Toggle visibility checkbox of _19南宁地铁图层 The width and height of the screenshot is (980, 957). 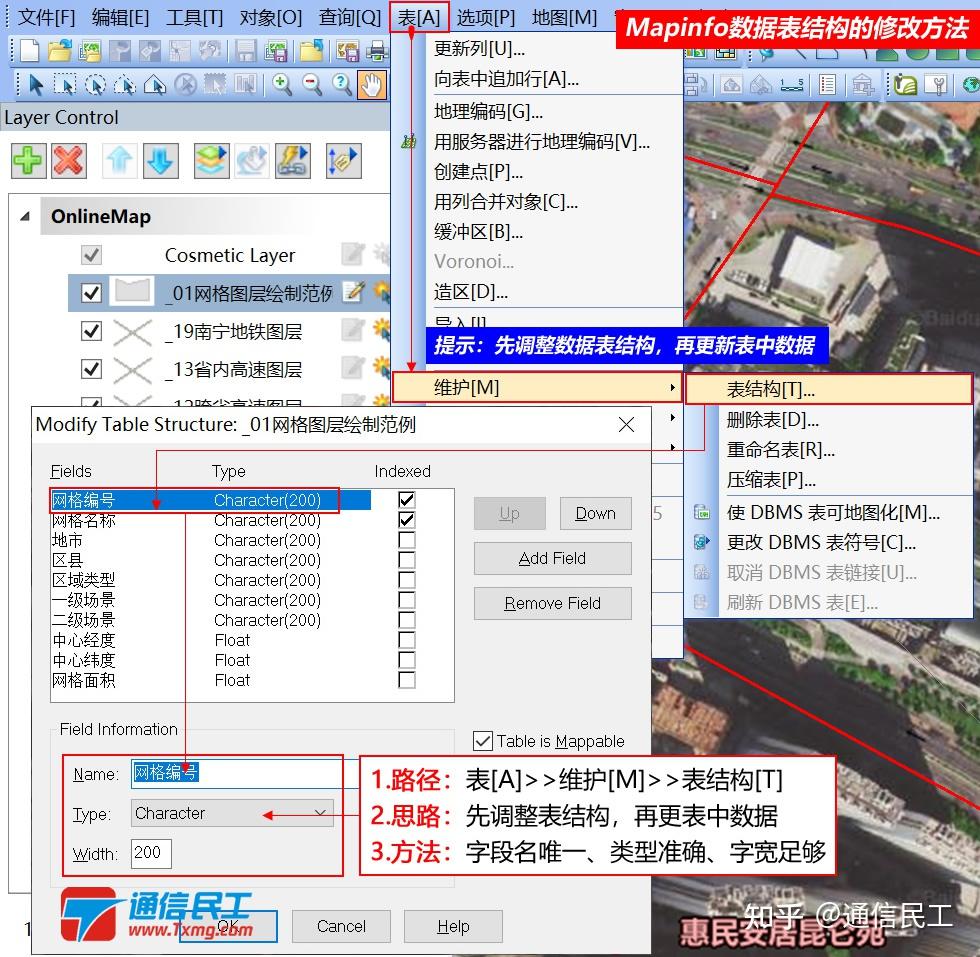[x=91, y=331]
